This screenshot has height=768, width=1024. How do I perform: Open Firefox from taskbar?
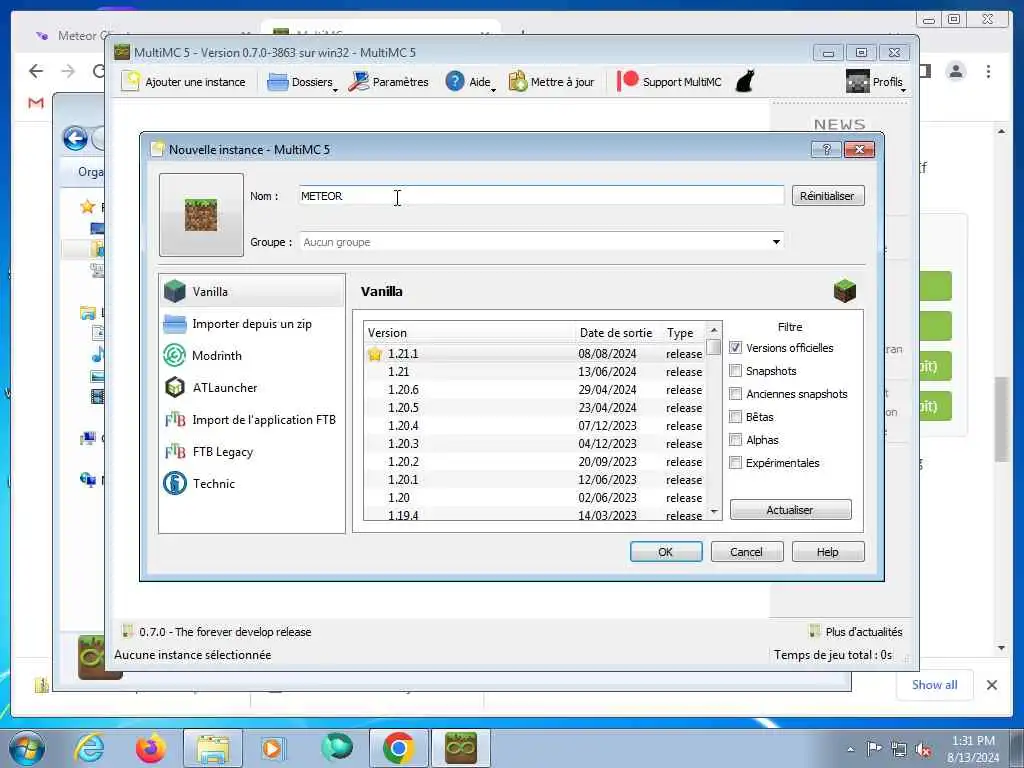[x=150, y=748]
